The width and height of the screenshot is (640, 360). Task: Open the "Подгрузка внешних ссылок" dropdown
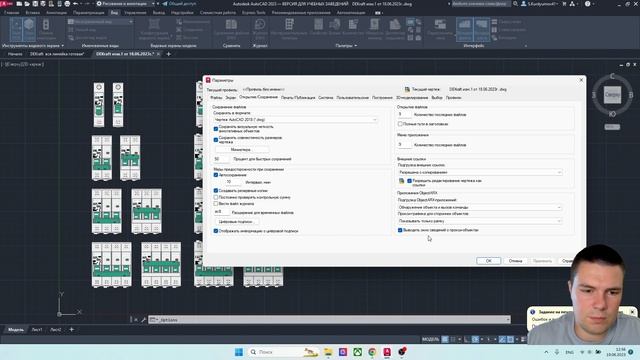[480, 172]
